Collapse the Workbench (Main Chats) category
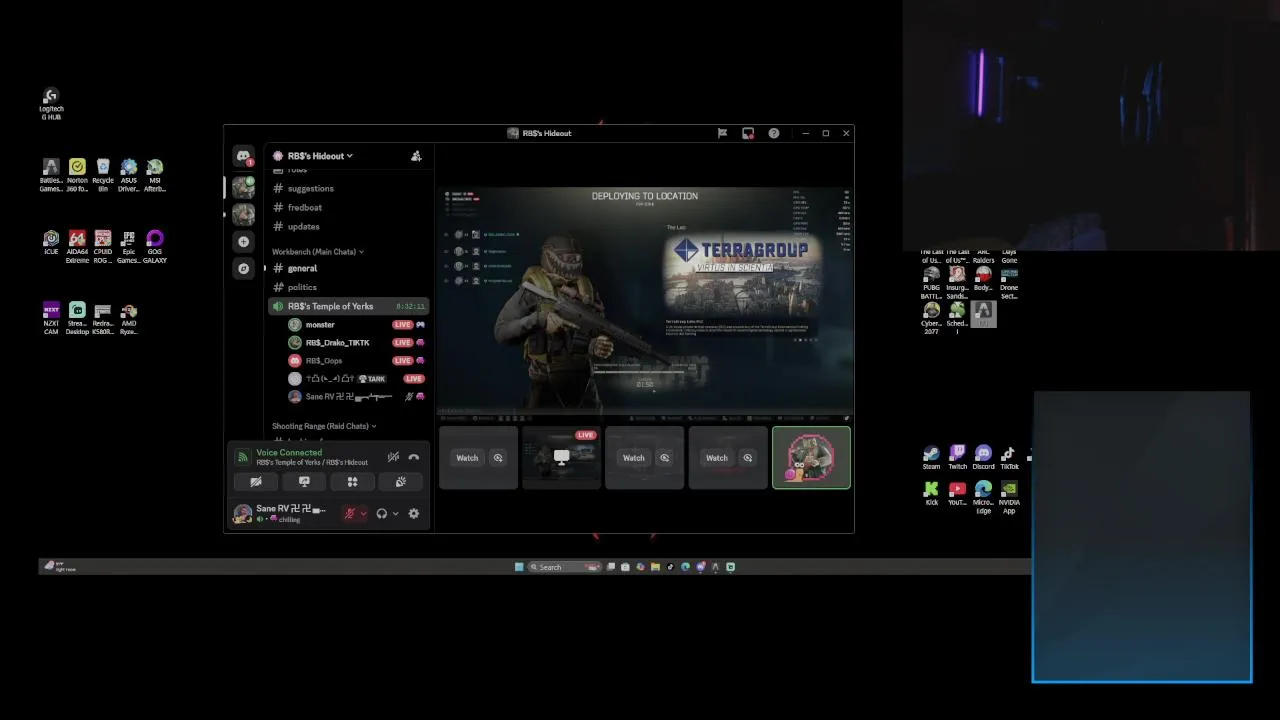This screenshot has height=720, width=1280. click(318, 252)
